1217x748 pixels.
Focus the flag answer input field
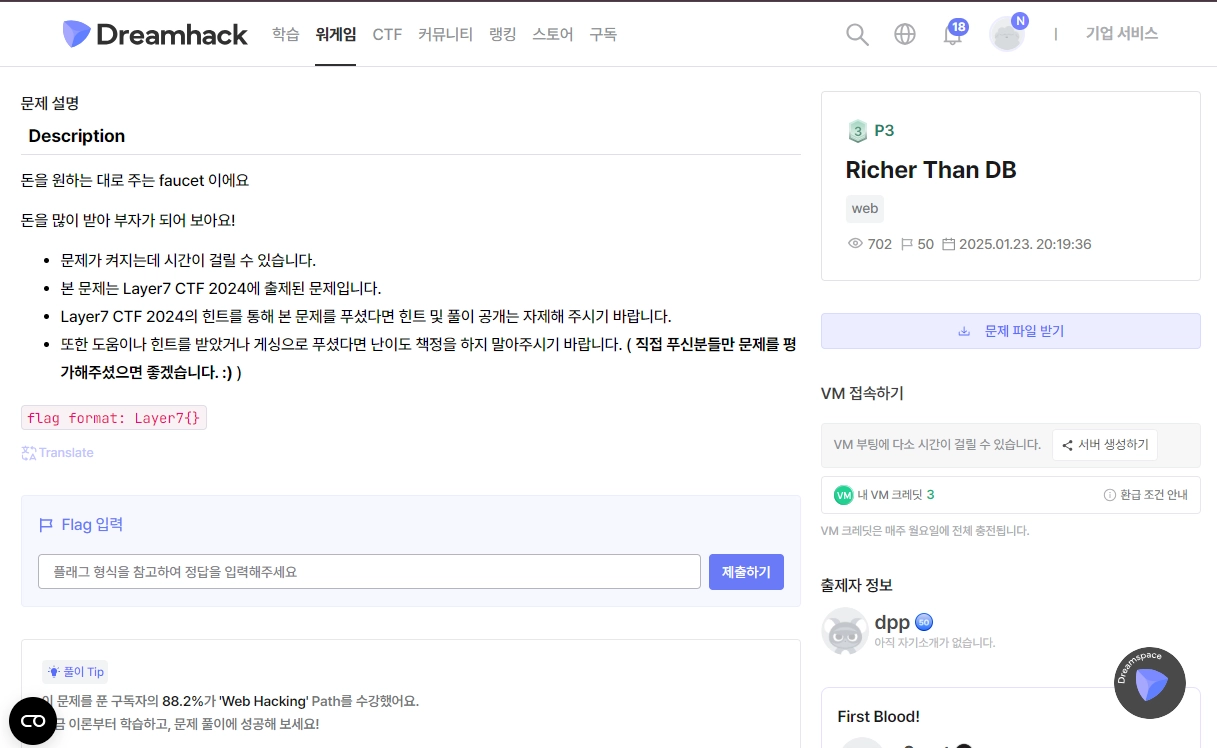(369, 572)
